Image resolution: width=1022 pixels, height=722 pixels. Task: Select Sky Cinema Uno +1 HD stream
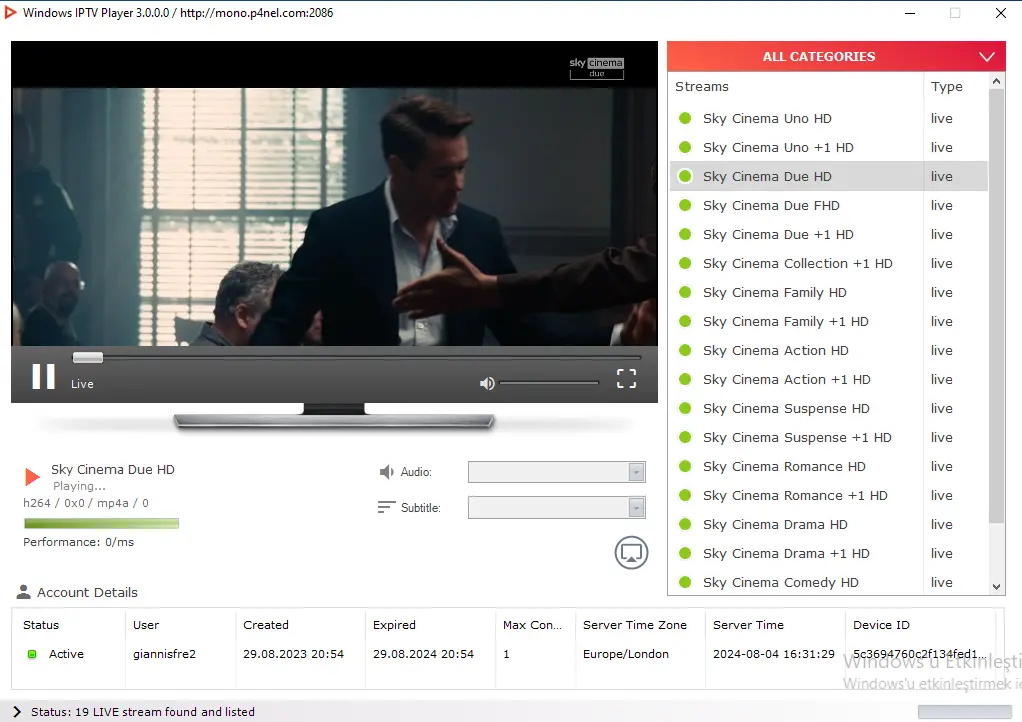pos(829,147)
